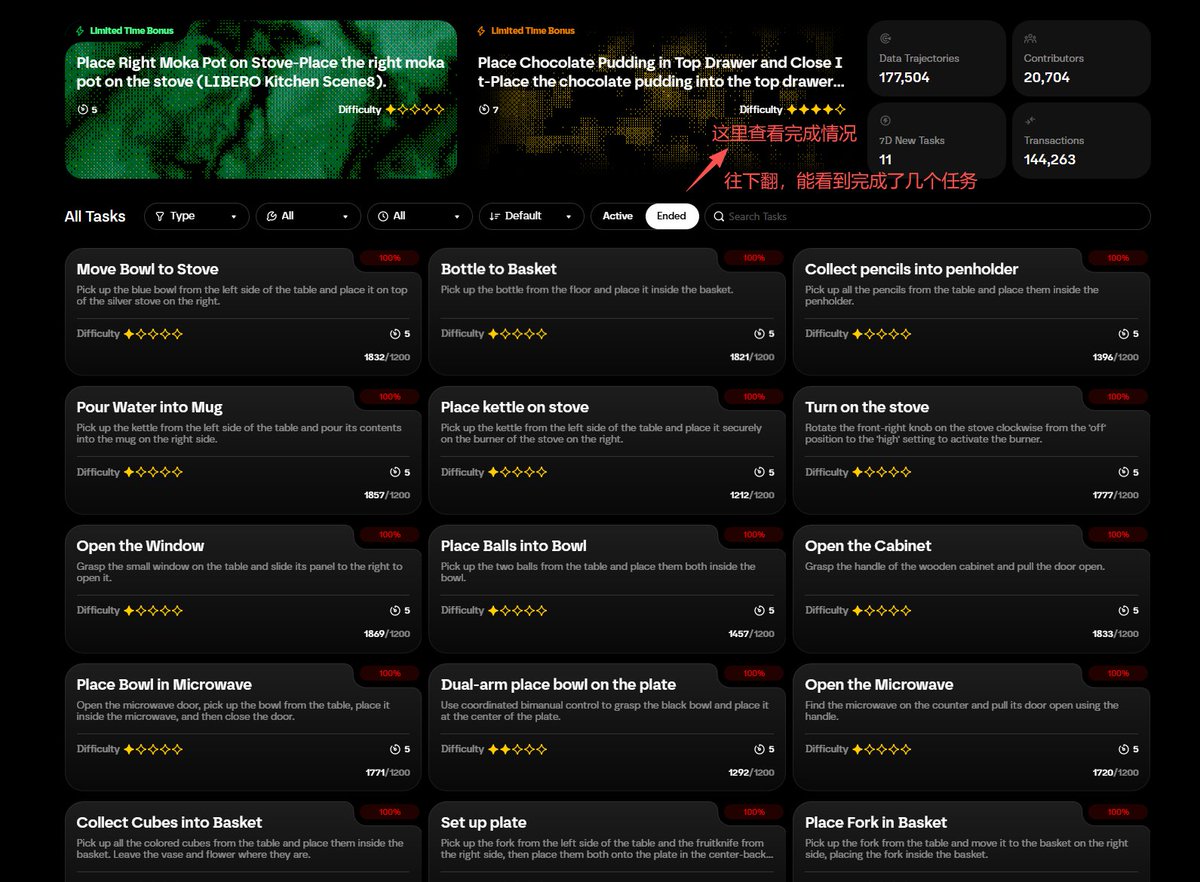Open the Collect pencils into penholder task
The height and width of the screenshot is (882, 1200).
tap(971, 311)
